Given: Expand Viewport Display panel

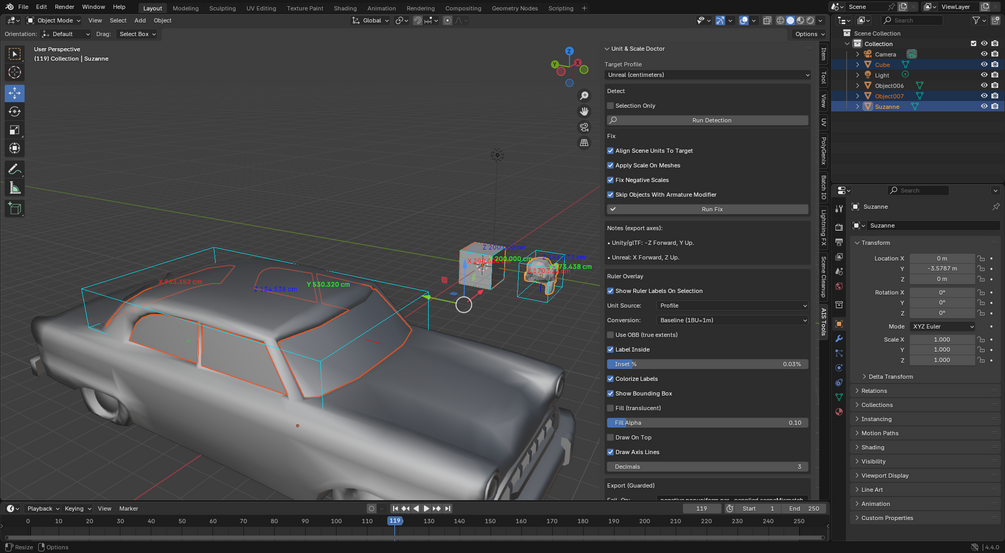Looking at the screenshot, I should coord(884,475).
